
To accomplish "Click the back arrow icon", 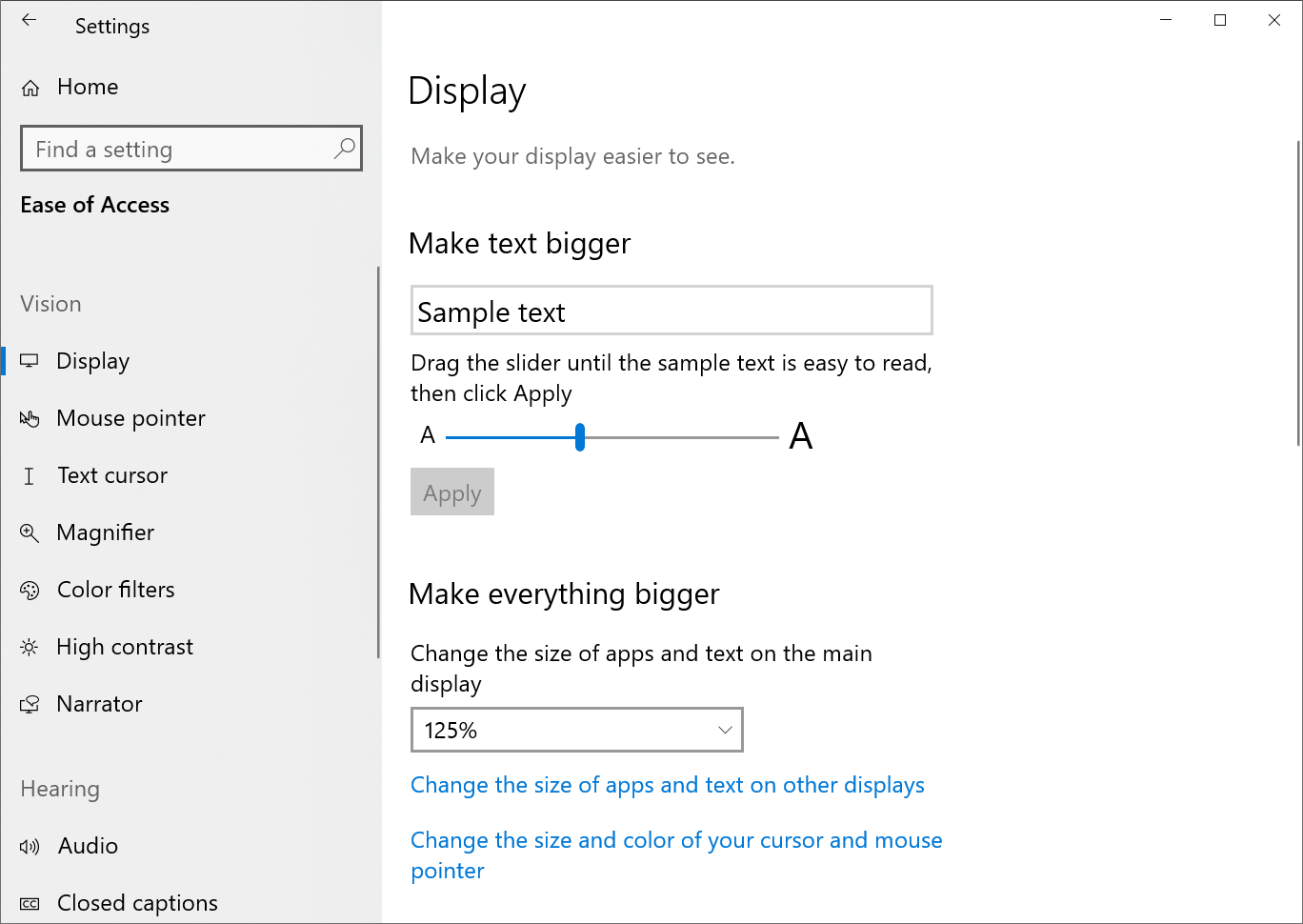I will (x=30, y=20).
